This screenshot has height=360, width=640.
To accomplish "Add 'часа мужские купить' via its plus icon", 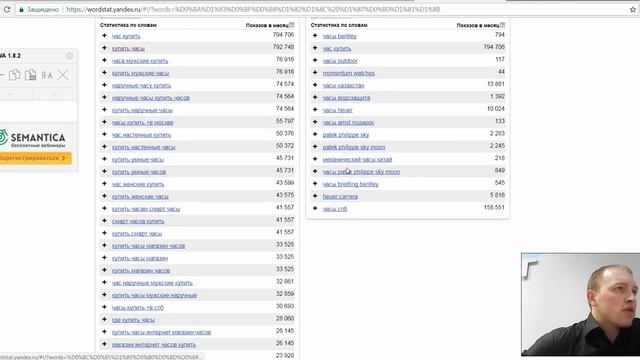I will (104, 60).
